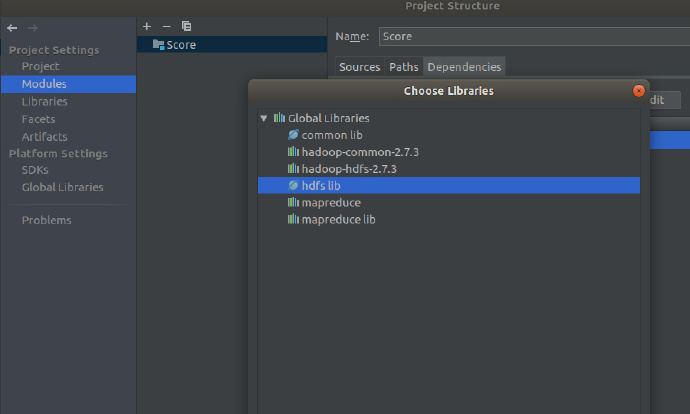Viewport: 690px width, 414px height.
Task: Choose hadoop-hdfs-2.7.3 from the list
Action: coord(348,169)
